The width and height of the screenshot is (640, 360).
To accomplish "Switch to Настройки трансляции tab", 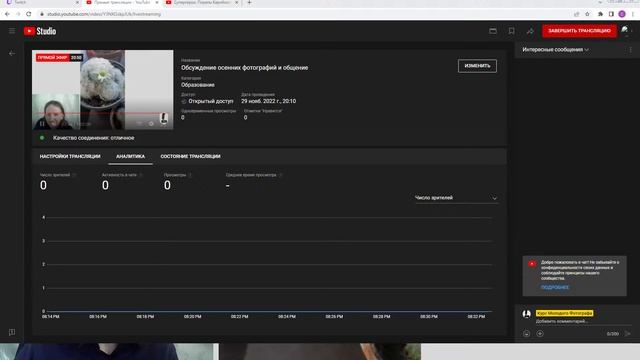I will click(70, 156).
